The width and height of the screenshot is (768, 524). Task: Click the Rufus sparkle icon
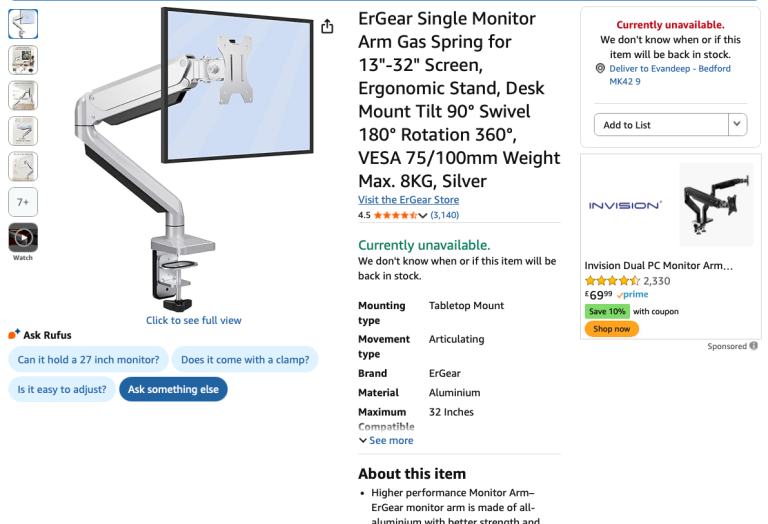pyautogui.click(x=14, y=334)
